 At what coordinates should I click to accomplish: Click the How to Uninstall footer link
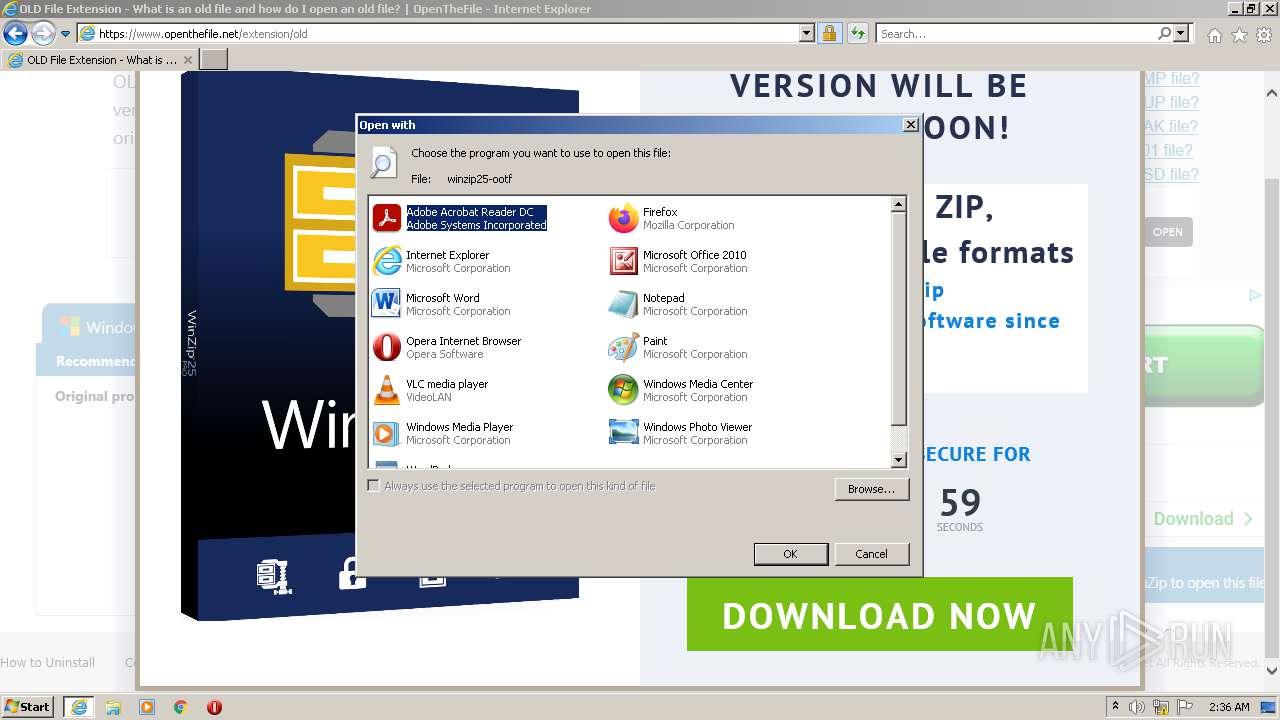click(x=47, y=662)
